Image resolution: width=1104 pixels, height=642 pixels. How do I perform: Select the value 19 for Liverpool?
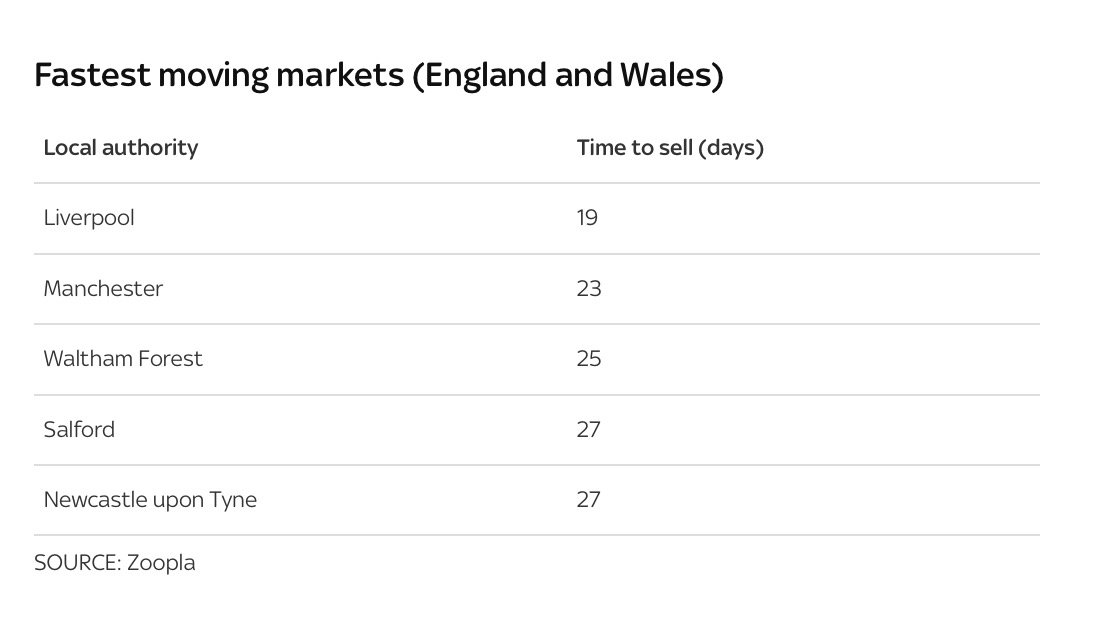coord(587,218)
